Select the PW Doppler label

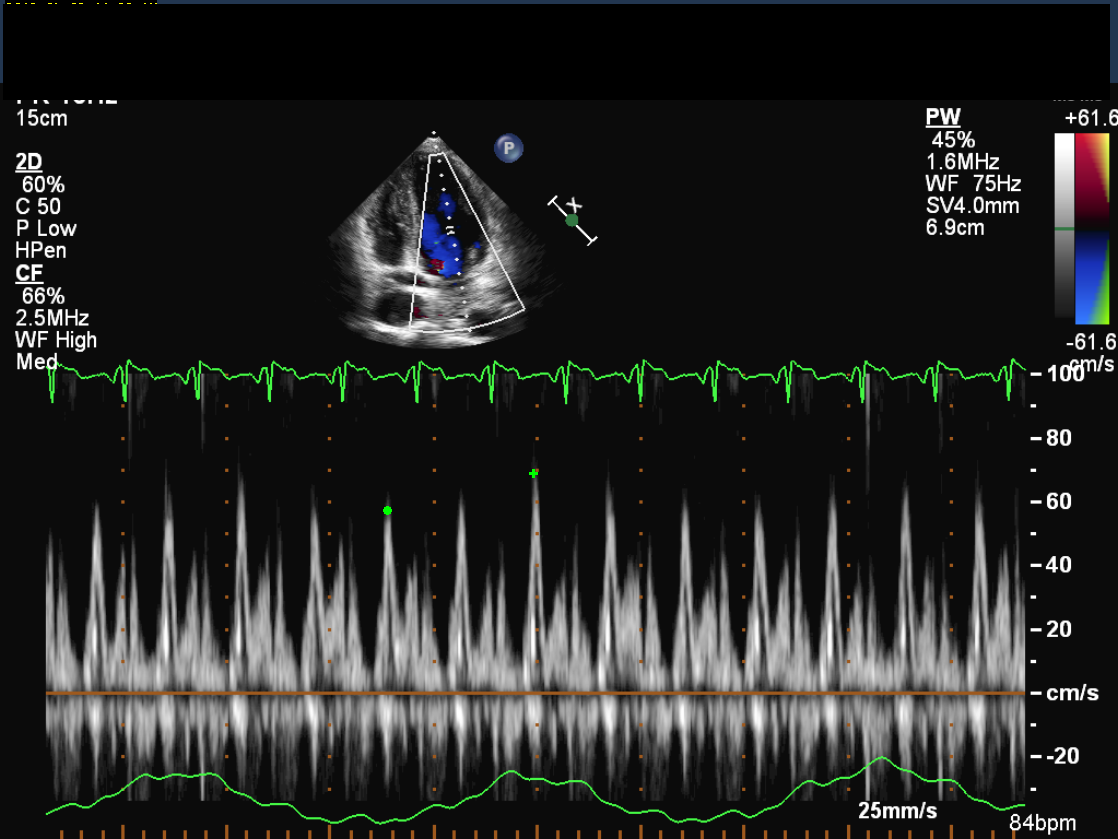coord(943,118)
